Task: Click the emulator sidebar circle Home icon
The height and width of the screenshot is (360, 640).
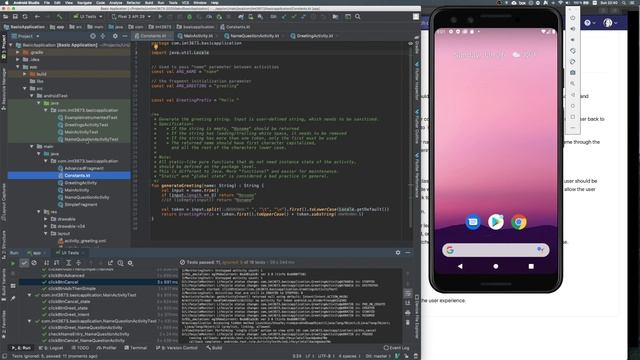Action: [x=573, y=106]
